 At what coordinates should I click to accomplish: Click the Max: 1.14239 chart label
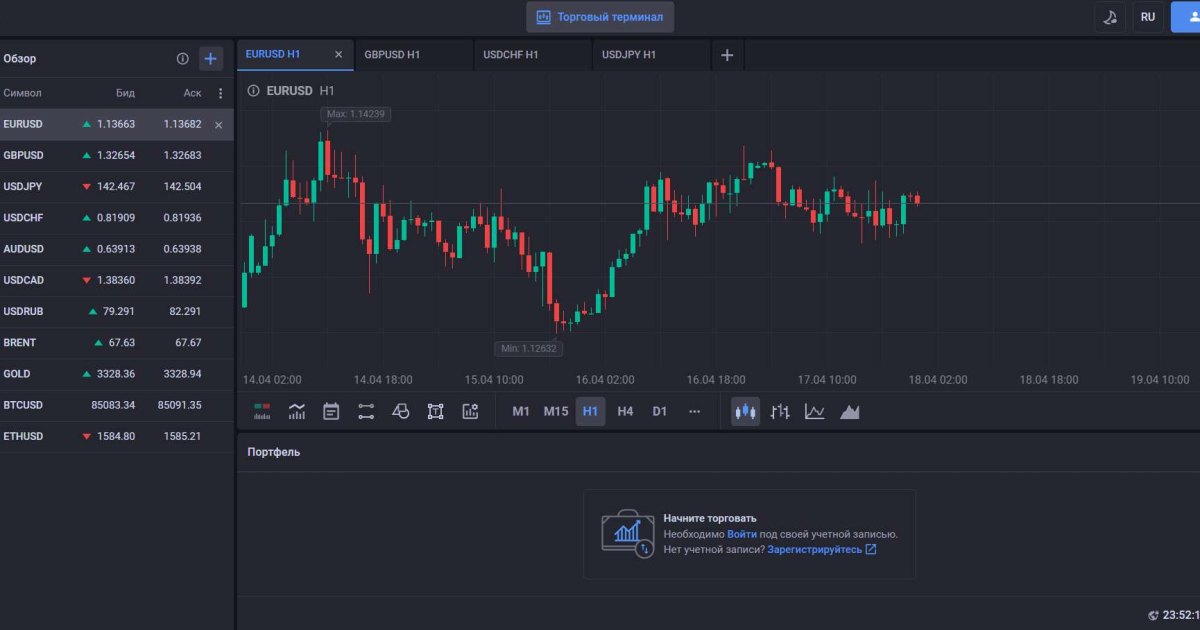pyautogui.click(x=355, y=114)
